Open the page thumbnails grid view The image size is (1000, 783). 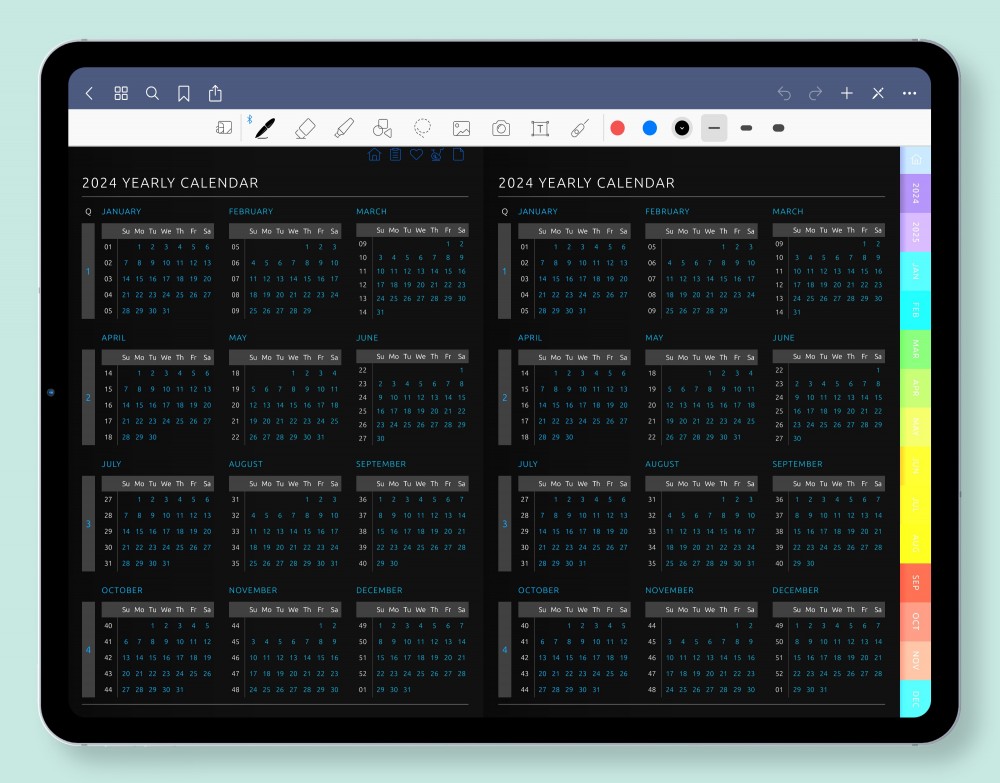(121, 94)
